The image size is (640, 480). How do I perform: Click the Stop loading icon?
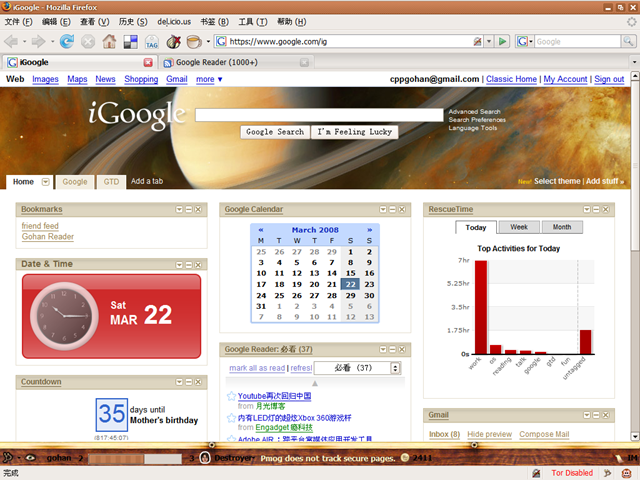88,41
